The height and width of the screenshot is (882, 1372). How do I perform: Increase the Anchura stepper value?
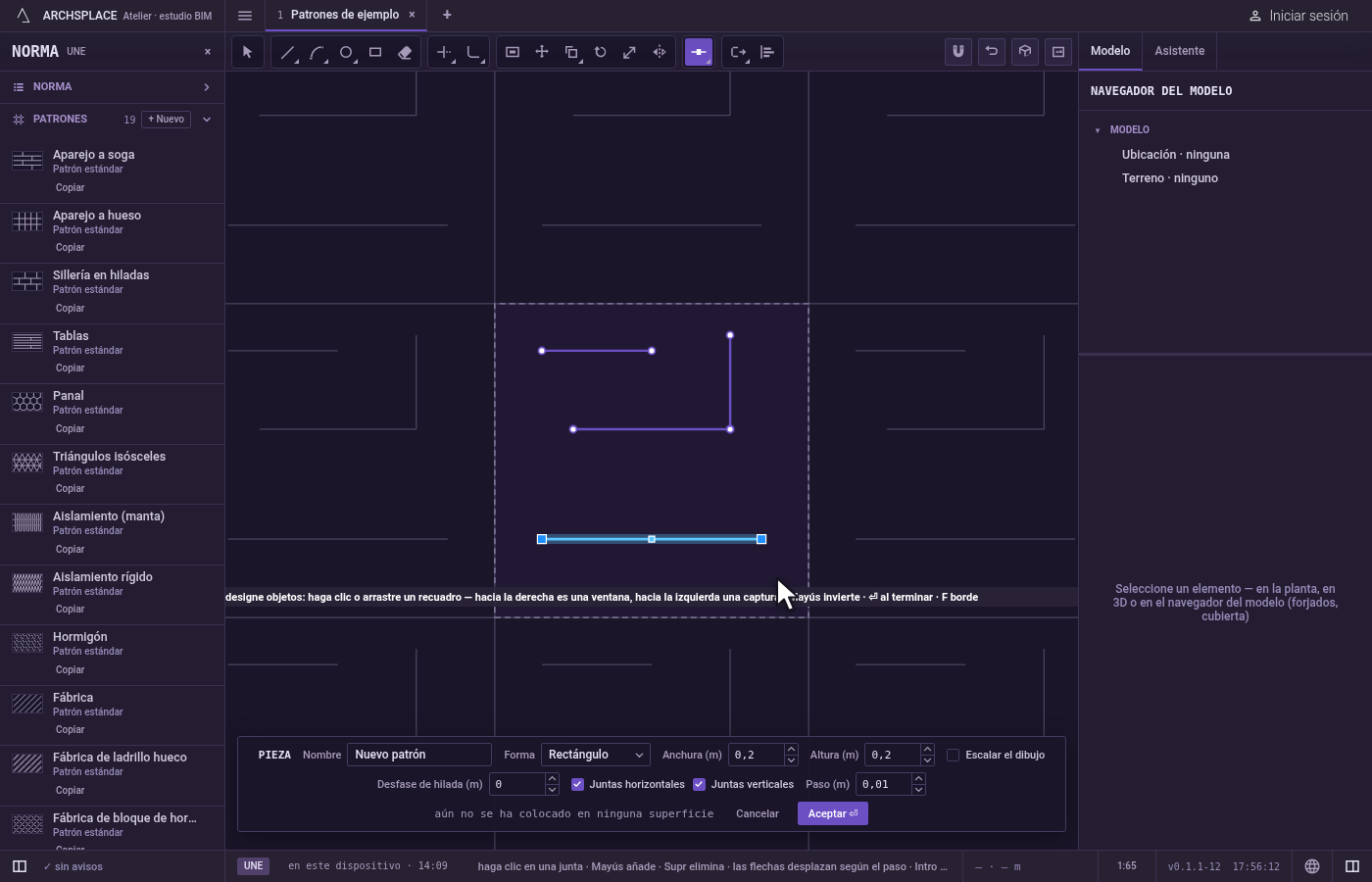(x=791, y=750)
